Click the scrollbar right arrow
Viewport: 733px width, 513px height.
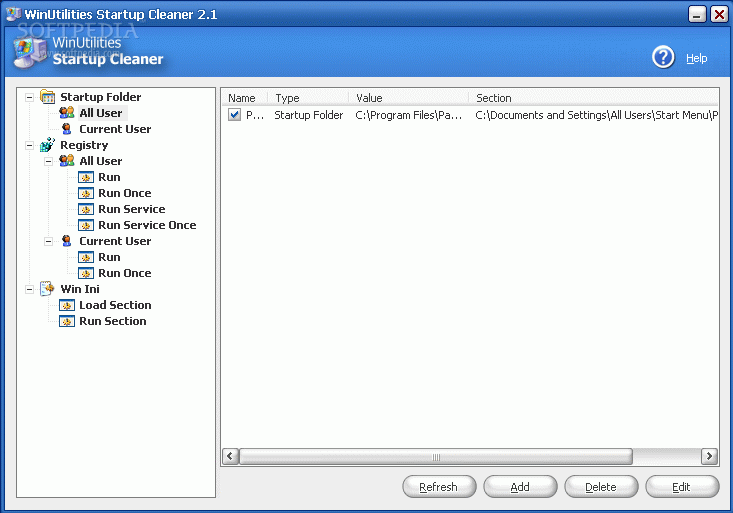(x=709, y=456)
